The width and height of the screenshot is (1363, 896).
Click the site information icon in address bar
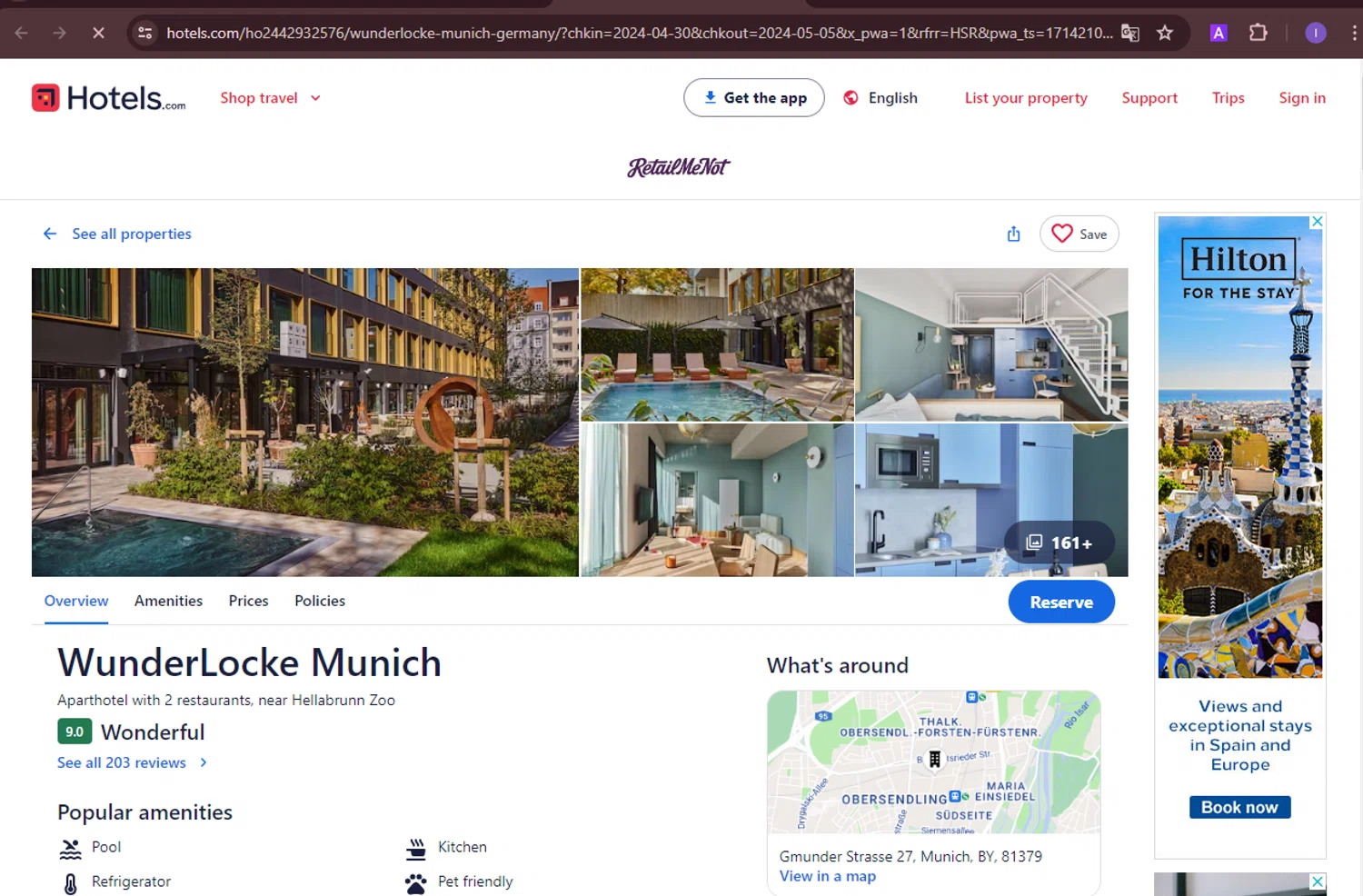point(144,34)
